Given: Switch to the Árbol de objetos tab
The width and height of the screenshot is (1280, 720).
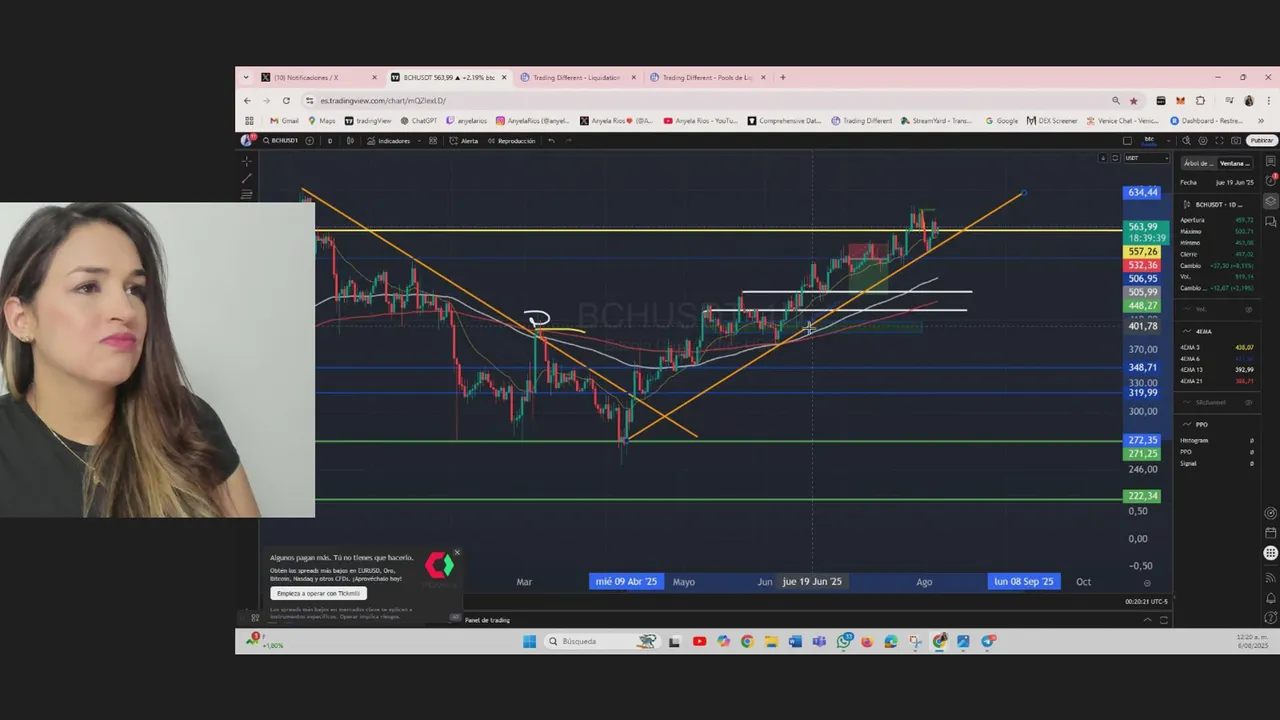Looking at the screenshot, I should [x=1199, y=163].
